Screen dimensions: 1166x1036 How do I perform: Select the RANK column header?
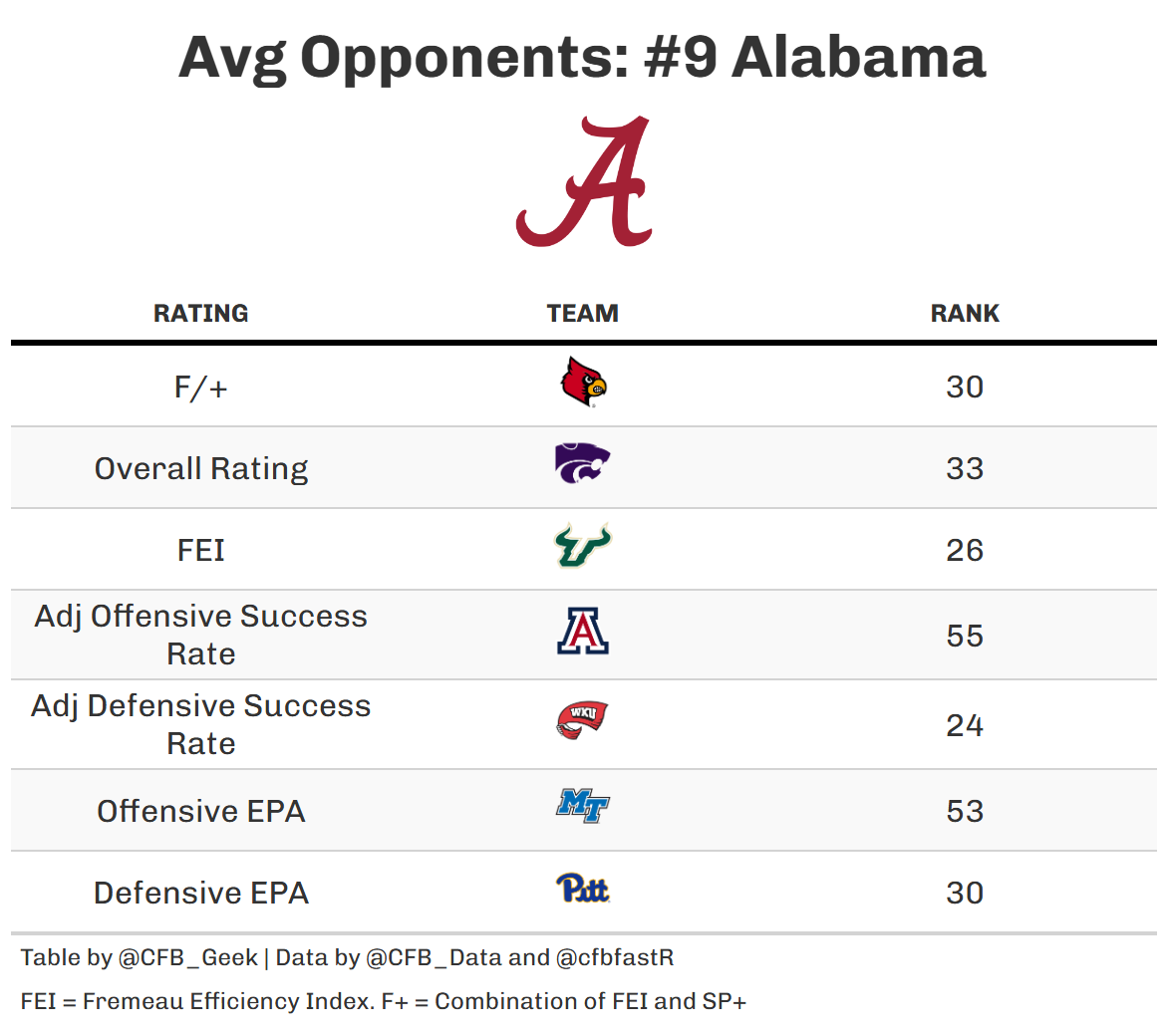click(x=965, y=314)
